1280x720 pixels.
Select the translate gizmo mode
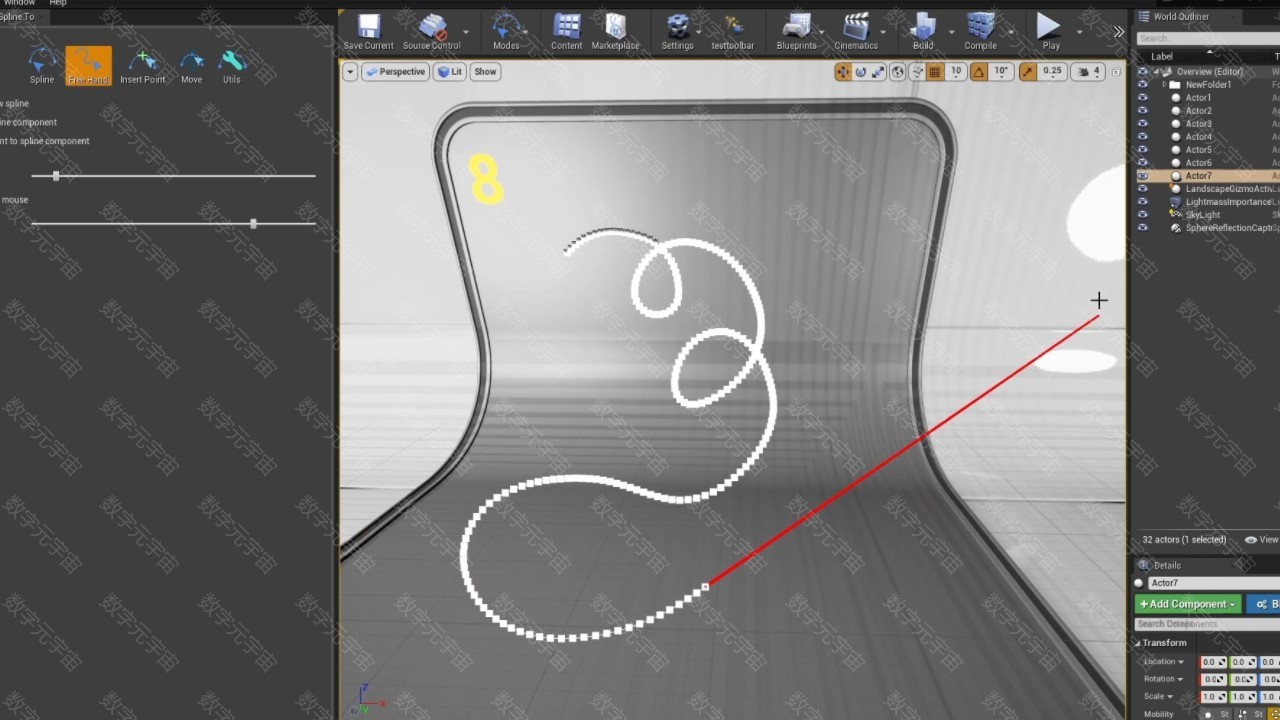click(843, 72)
